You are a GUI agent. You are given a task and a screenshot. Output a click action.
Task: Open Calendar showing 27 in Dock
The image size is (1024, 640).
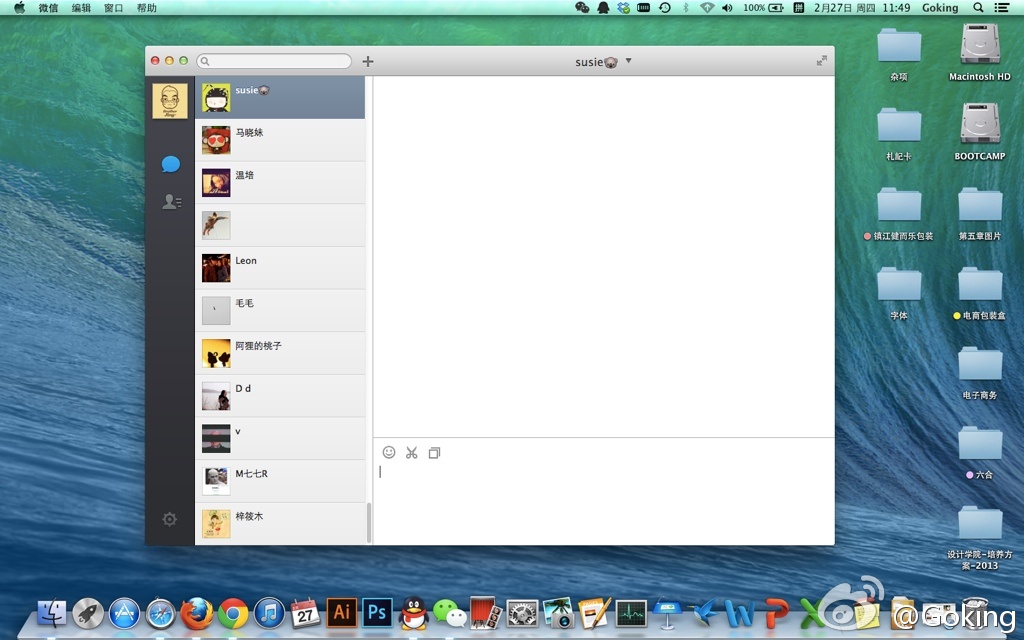305,613
